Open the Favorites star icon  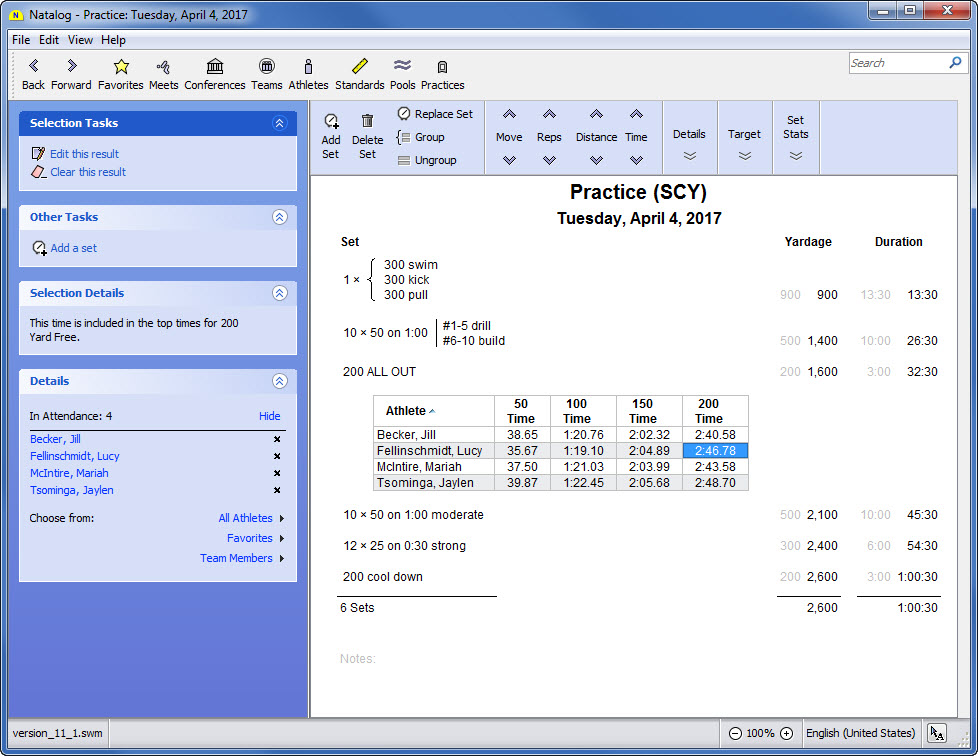pos(121,67)
